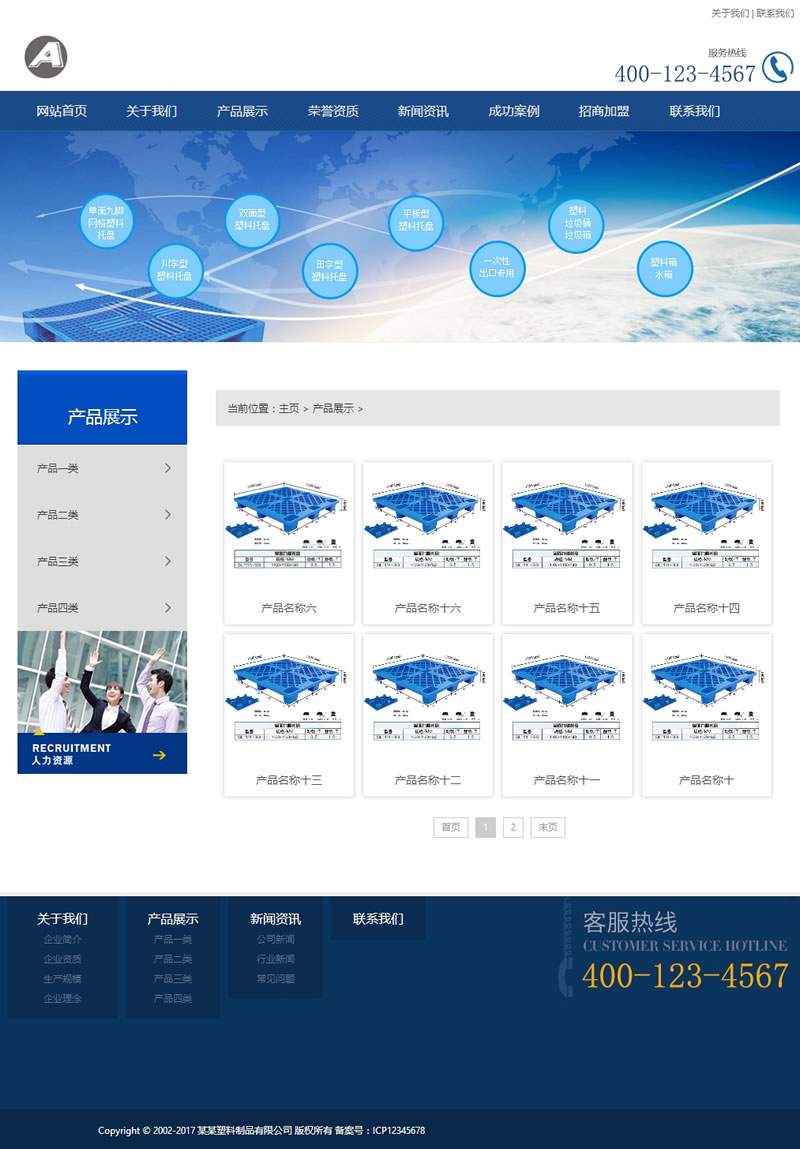
Task: Go to 首页 pagination button
Action: (451, 827)
